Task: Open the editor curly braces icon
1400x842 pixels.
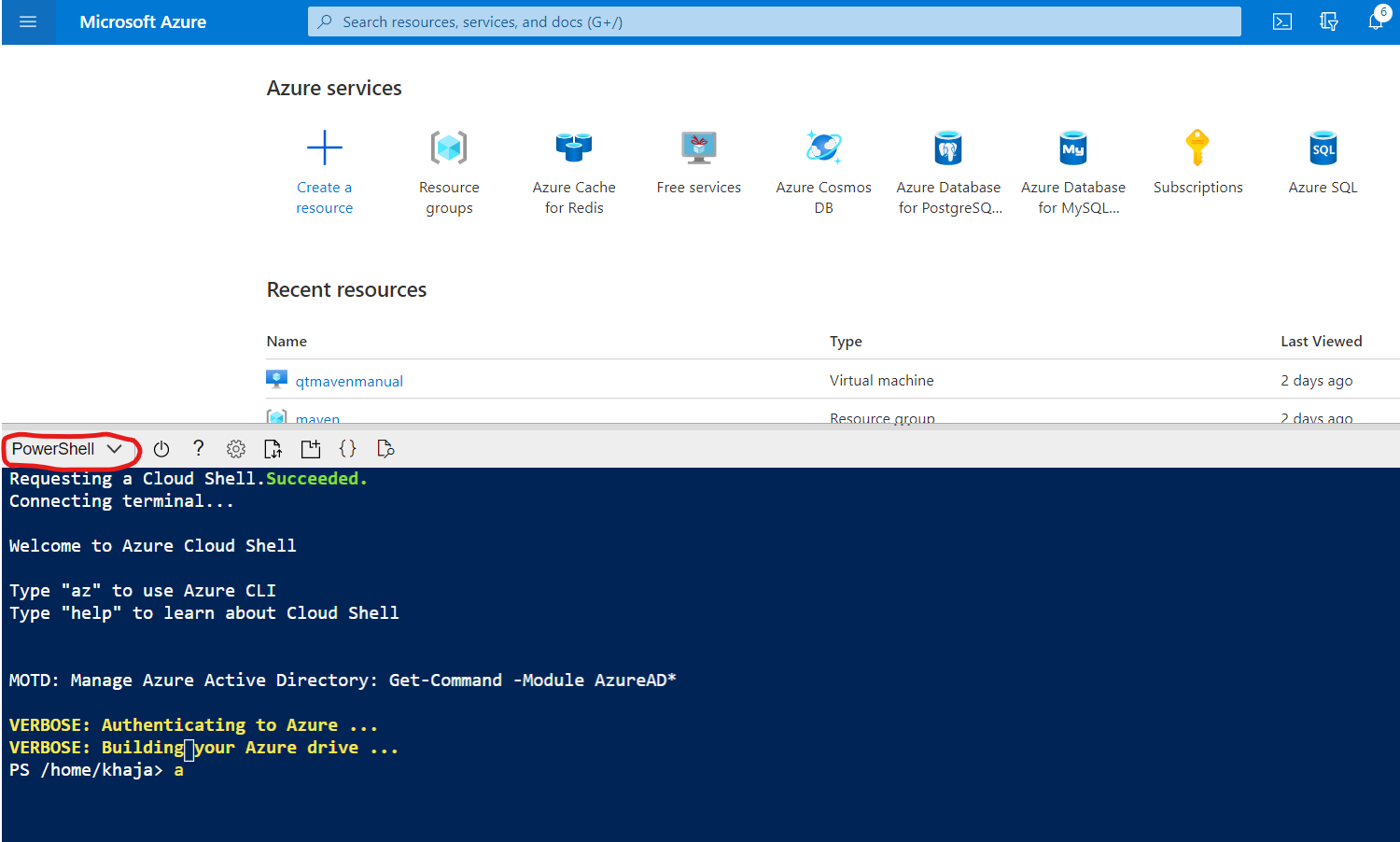Action: coord(348,449)
